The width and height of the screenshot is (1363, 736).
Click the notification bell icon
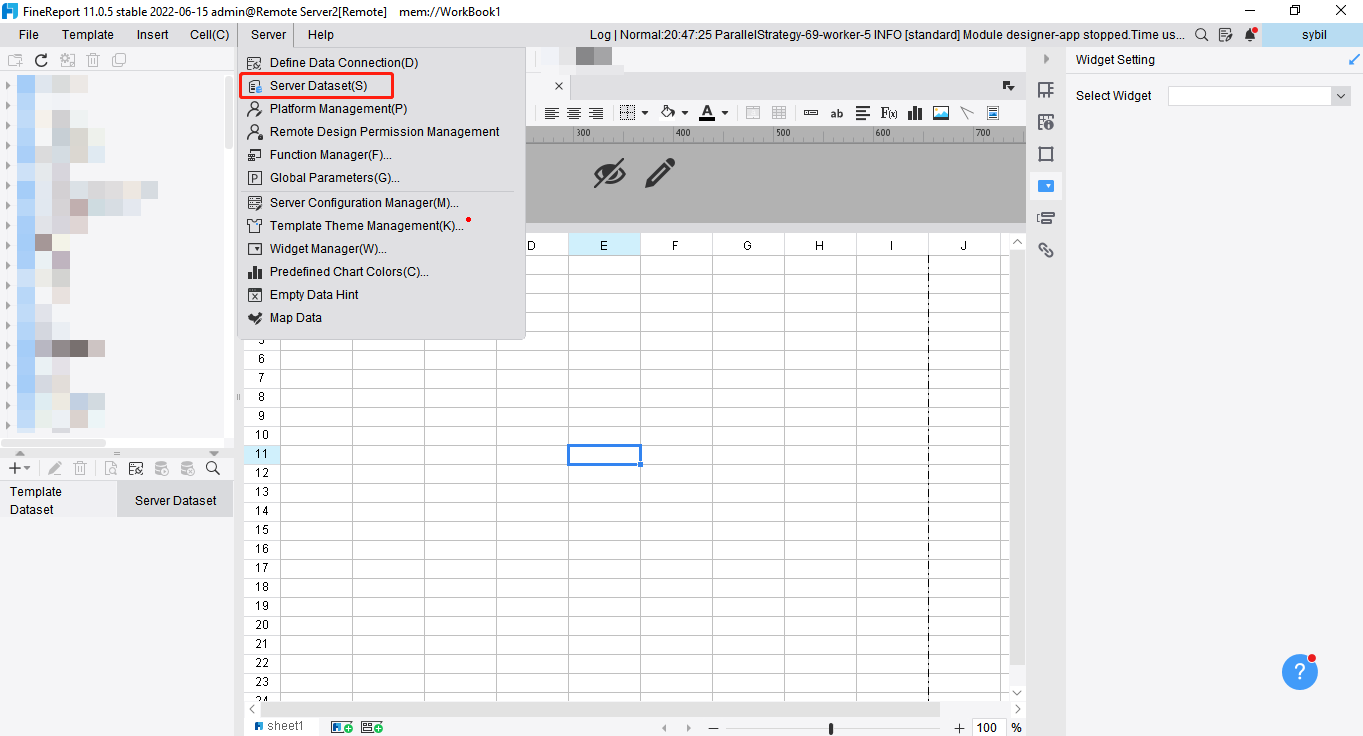tap(1250, 35)
